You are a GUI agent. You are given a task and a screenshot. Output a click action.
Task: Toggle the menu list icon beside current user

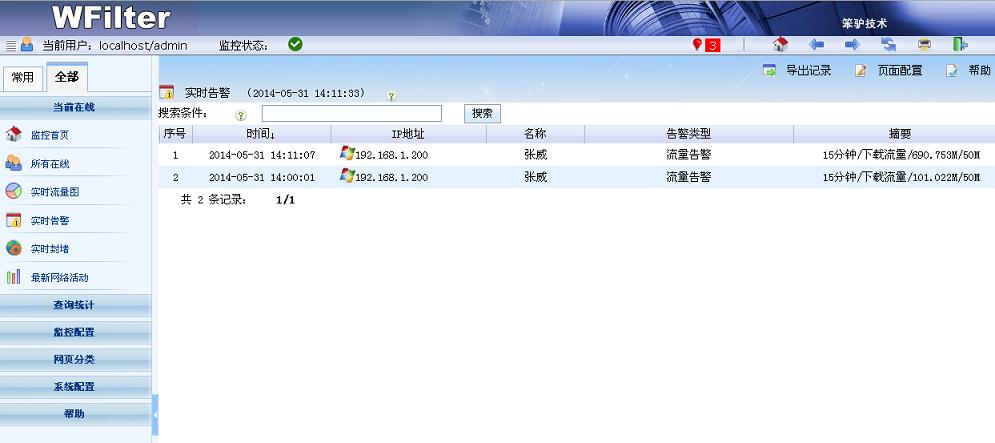(x=11, y=45)
